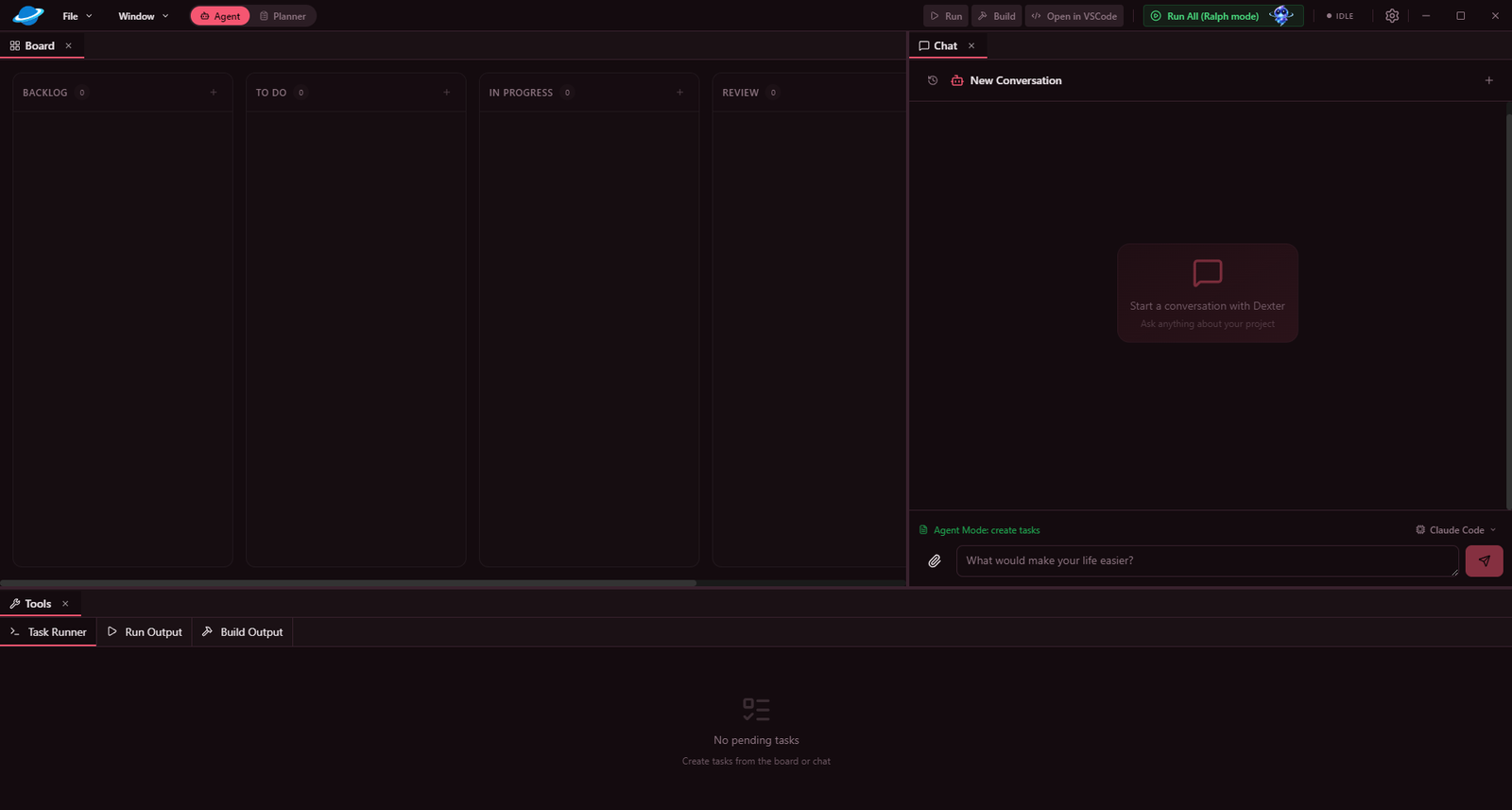Switch to Agent mode toggle
The image size is (1512, 810).
coord(220,16)
